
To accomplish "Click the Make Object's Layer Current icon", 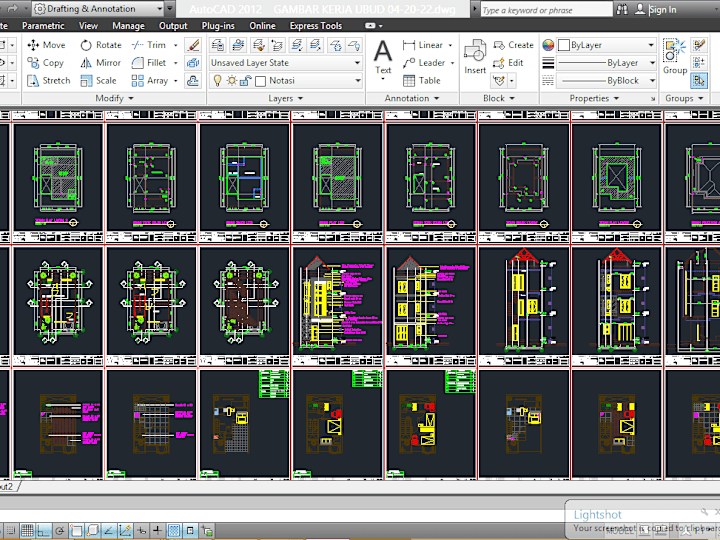I will tap(238, 45).
